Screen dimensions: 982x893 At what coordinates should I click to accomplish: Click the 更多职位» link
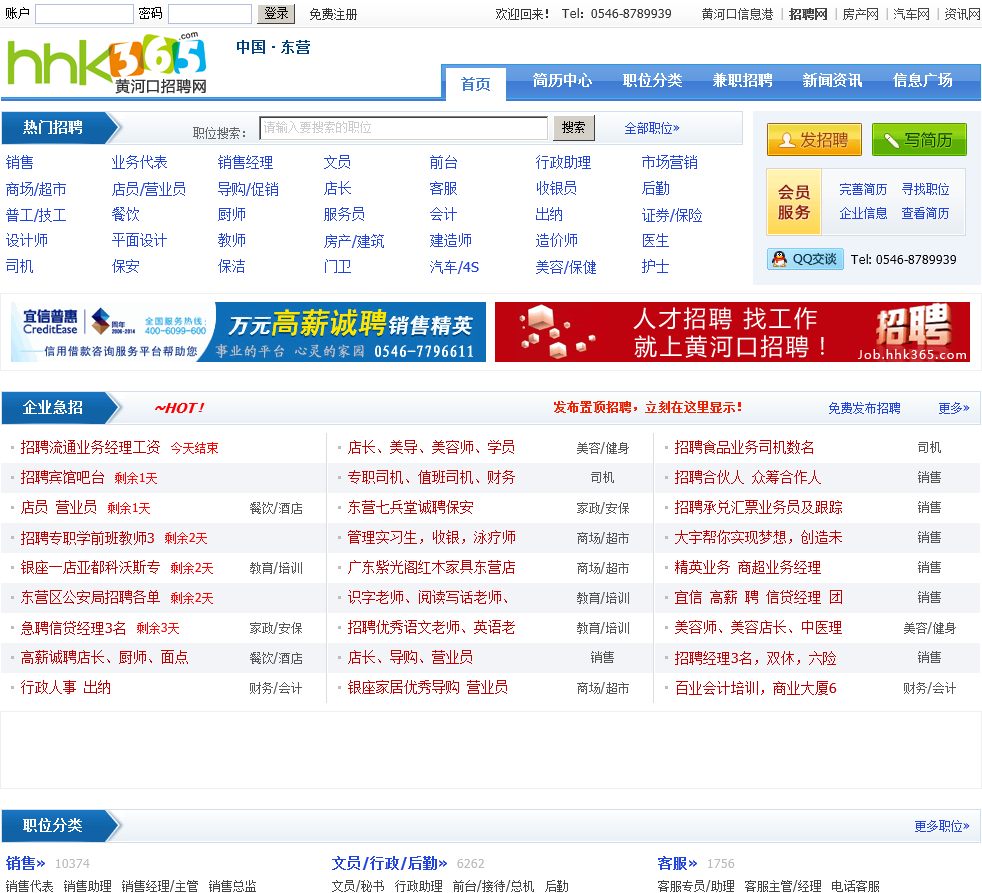pyautogui.click(x=941, y=826)
